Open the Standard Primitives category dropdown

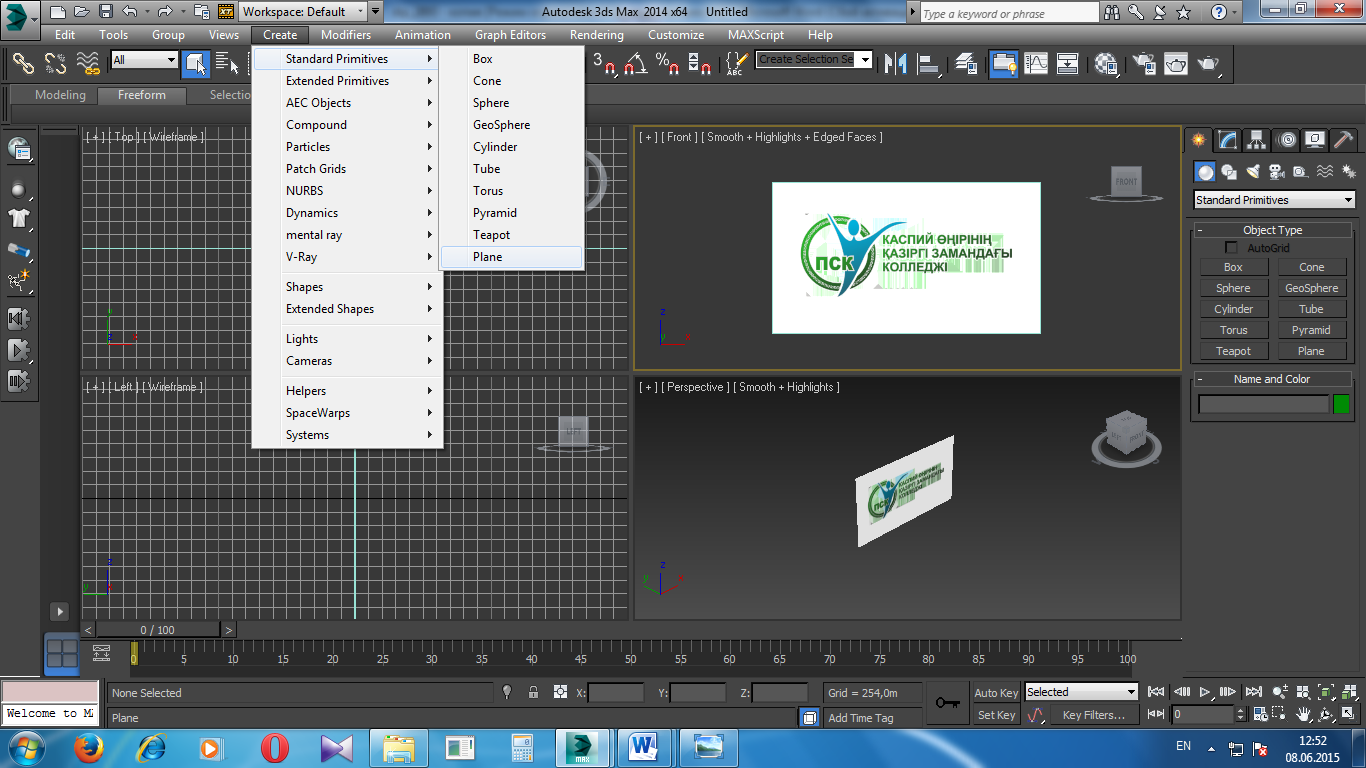coord(1273,200)
